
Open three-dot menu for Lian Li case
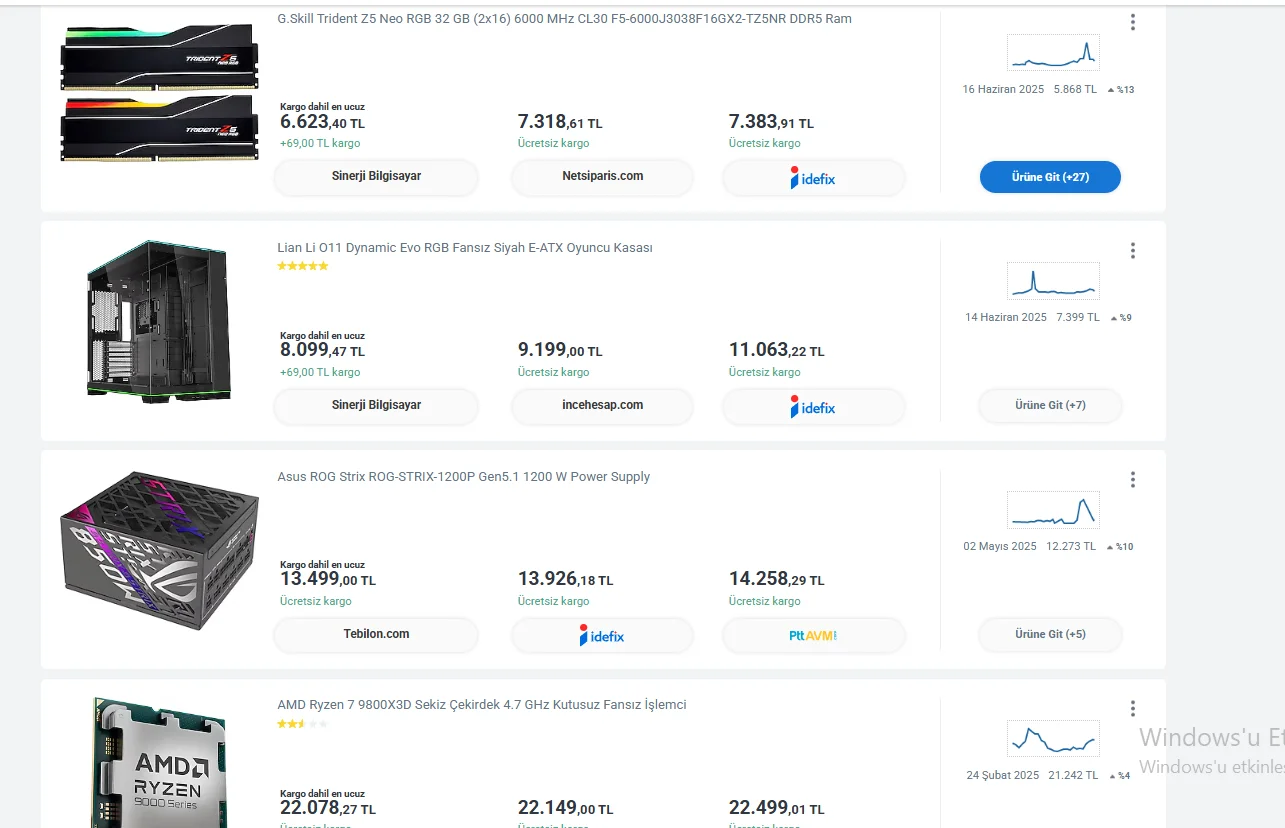tap(1132, 250)
